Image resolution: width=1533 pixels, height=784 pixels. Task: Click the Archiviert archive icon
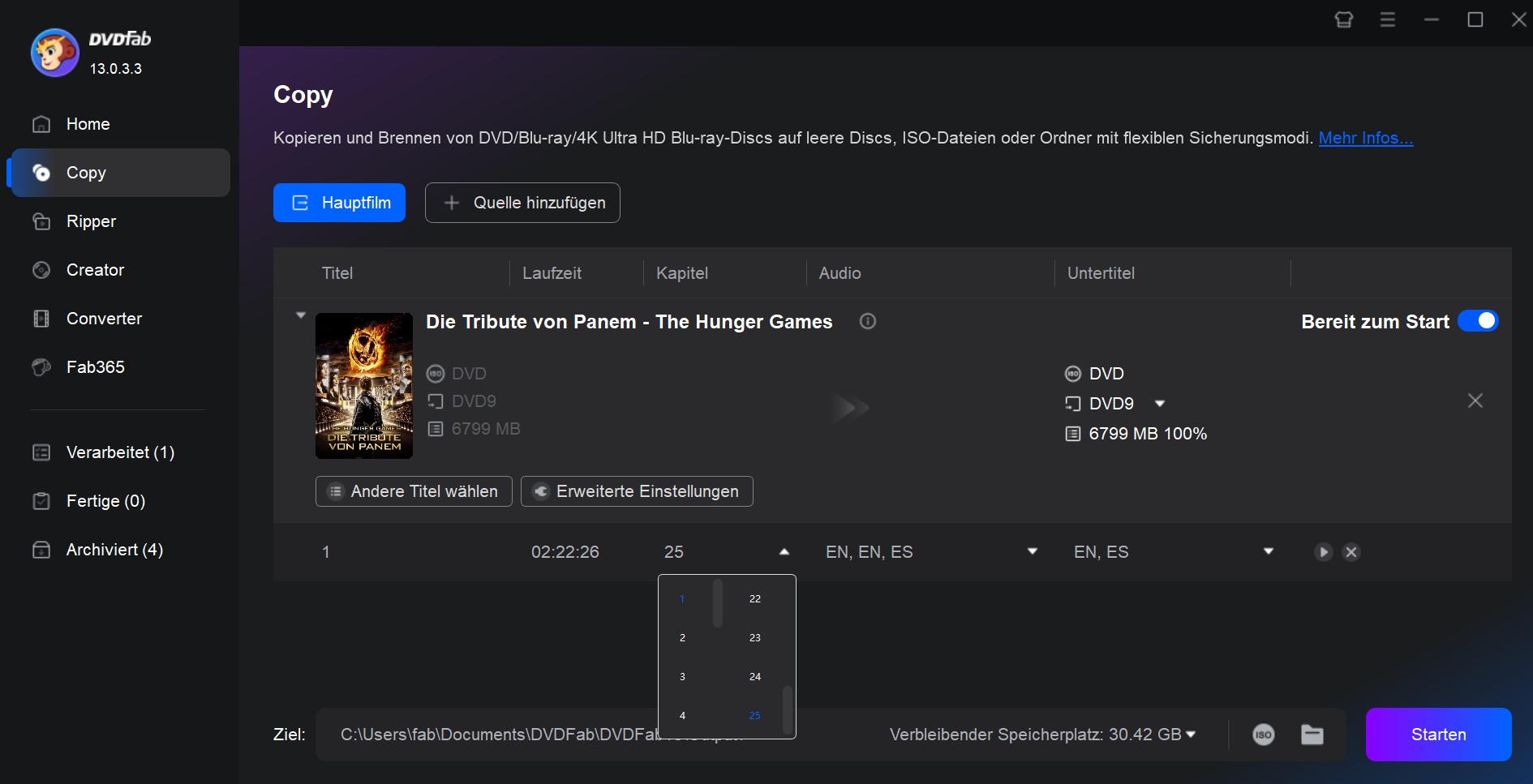pos(41,550)
